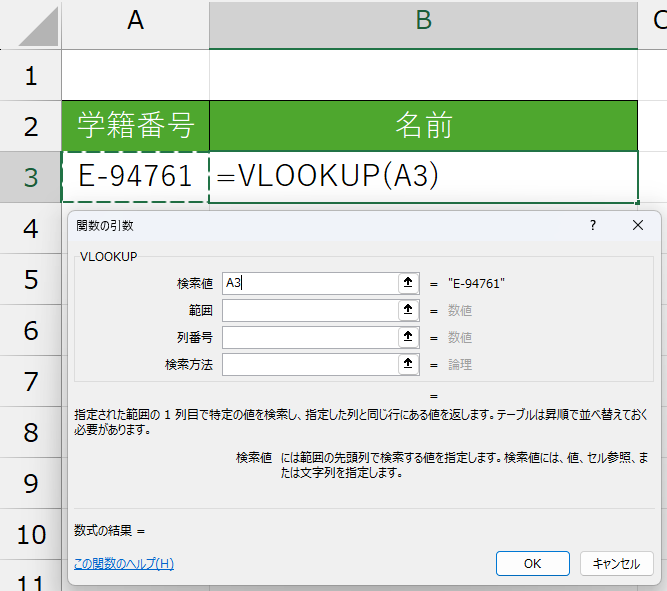Screen dimensions: 667x591
Task: Focus the 列番号 argument input box
Action: coord(308,338)
